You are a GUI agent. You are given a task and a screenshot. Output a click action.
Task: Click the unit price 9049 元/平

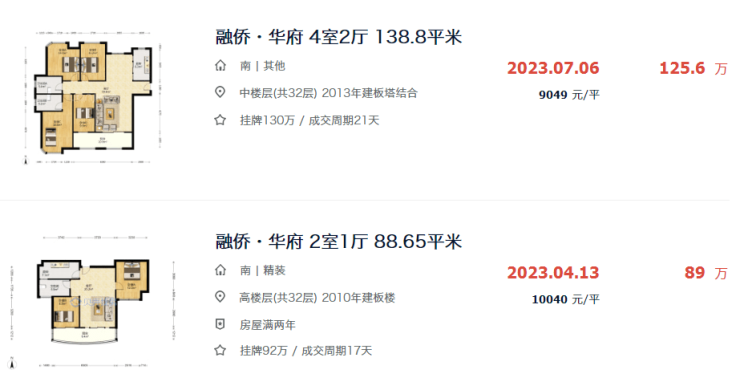[x=569, y=95]
